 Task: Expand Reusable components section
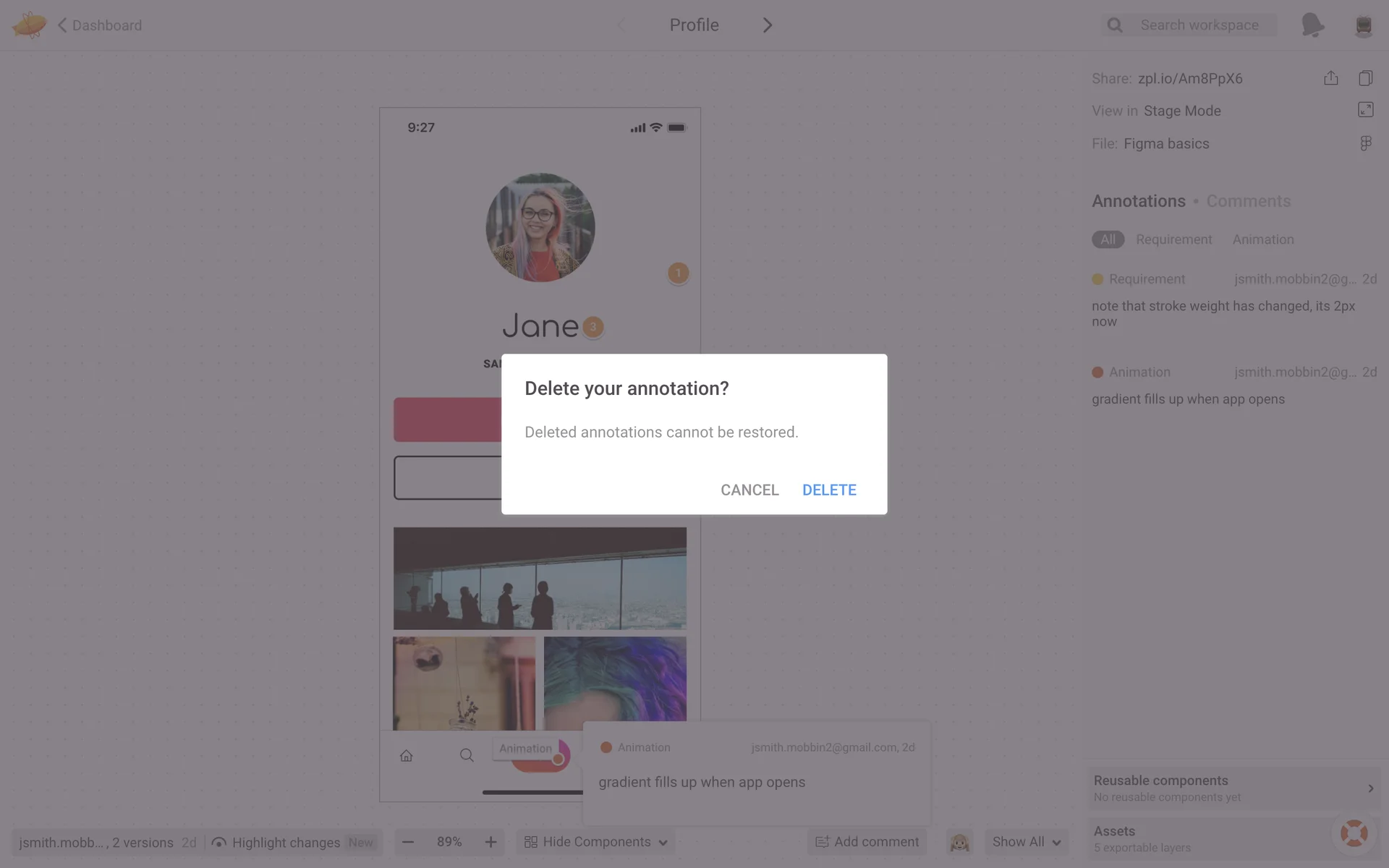(x=1370, y=788)
